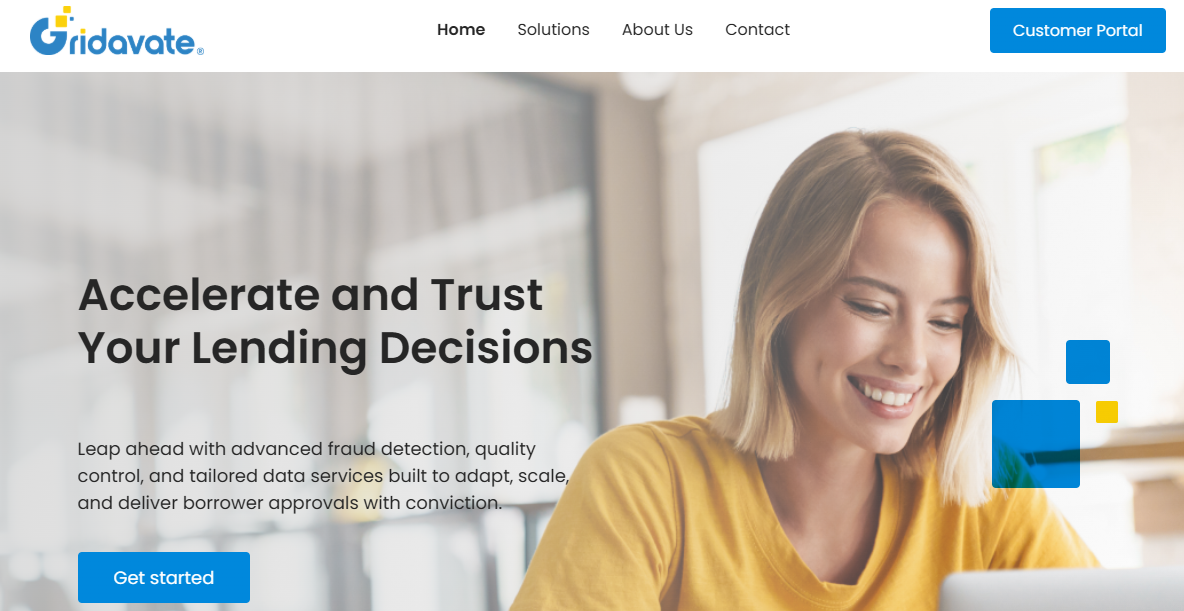
Task: Click the Get started button
Action: [164, 578]
